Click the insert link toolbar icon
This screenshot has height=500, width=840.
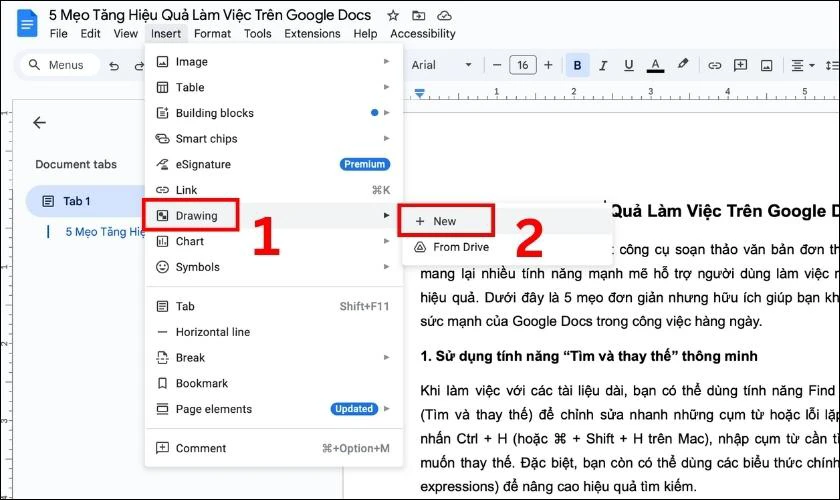714,65
